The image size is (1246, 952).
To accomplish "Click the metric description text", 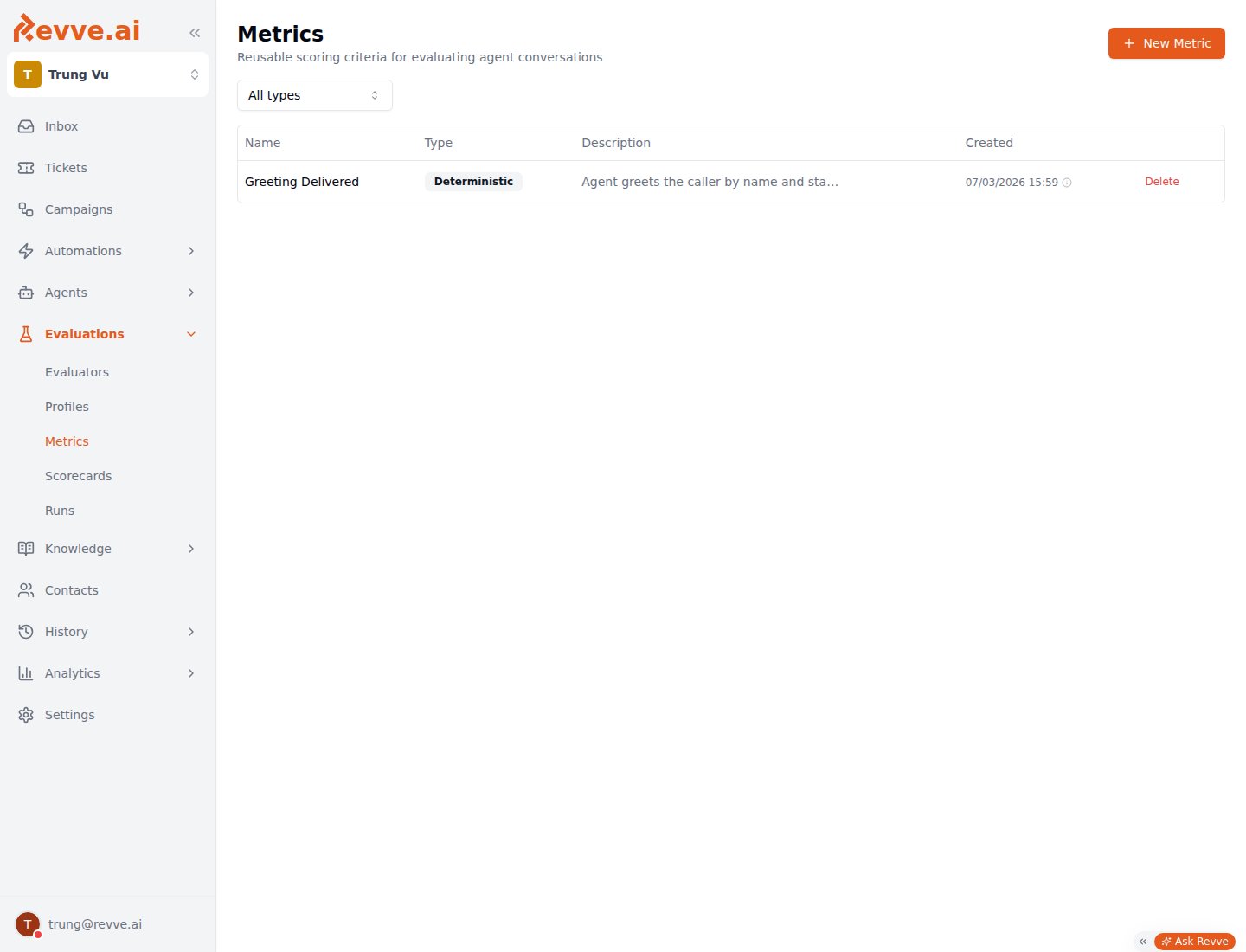I will coord(710,182).
